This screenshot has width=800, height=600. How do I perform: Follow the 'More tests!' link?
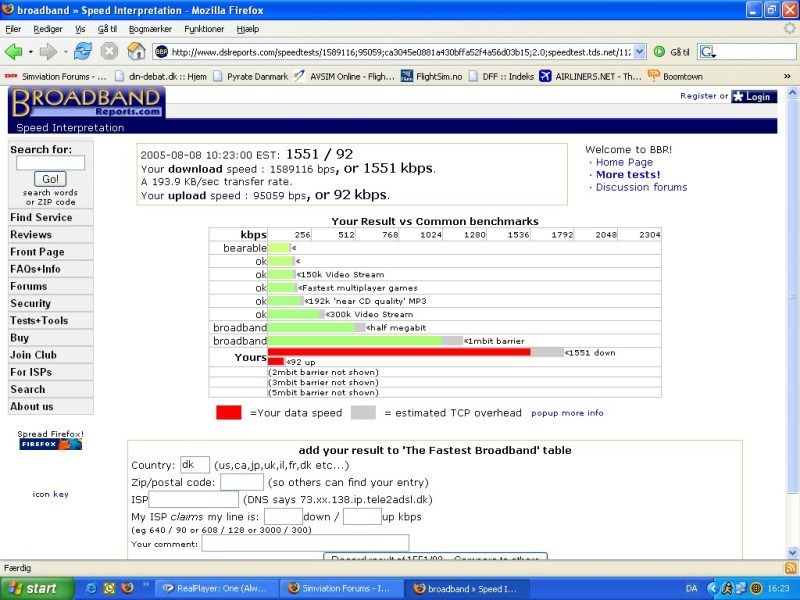627,175
